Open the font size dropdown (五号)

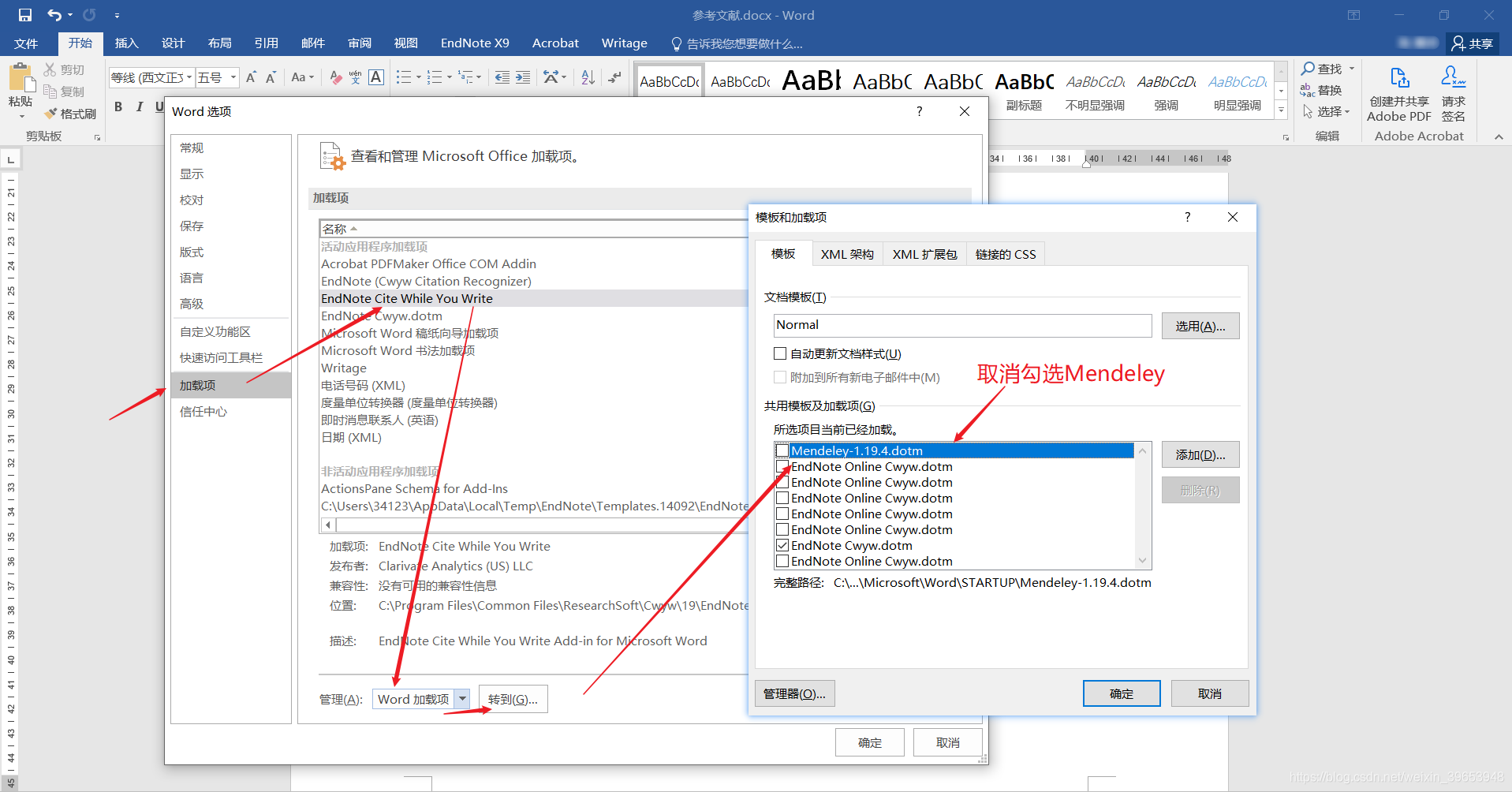233,77
